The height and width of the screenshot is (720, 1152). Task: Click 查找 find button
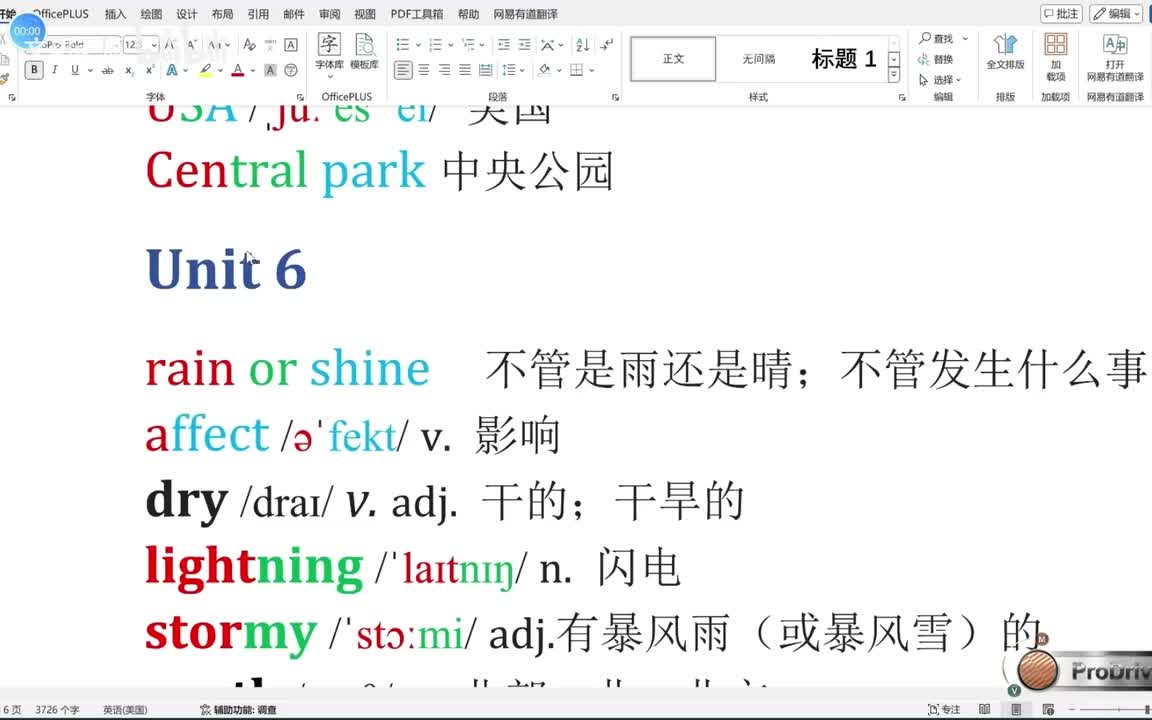coord(937,38)
